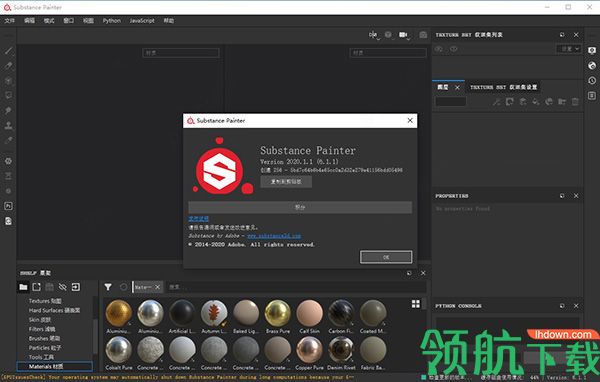Viewport: 600px width, 382px height.
Task: Click the screenshot camera icon above viewport
Action: 423,35
